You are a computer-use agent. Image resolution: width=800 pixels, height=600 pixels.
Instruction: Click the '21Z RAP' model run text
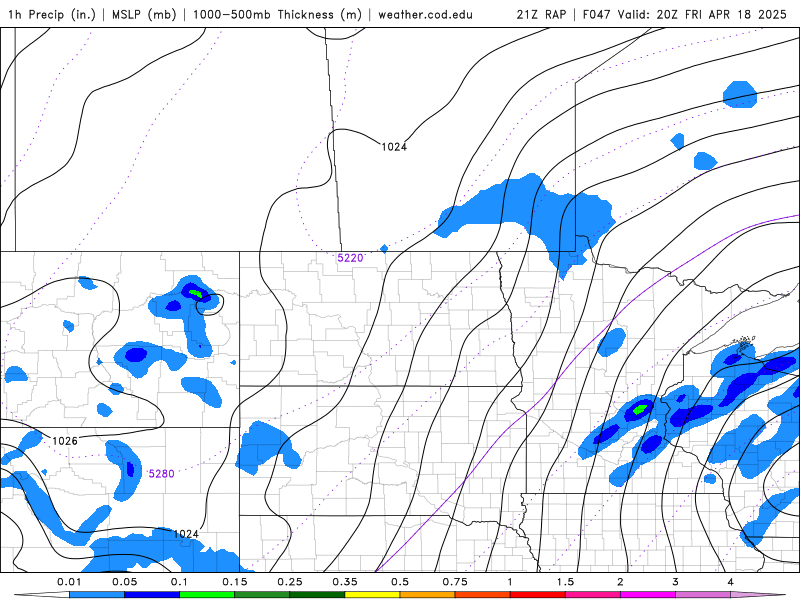point(541,14)
